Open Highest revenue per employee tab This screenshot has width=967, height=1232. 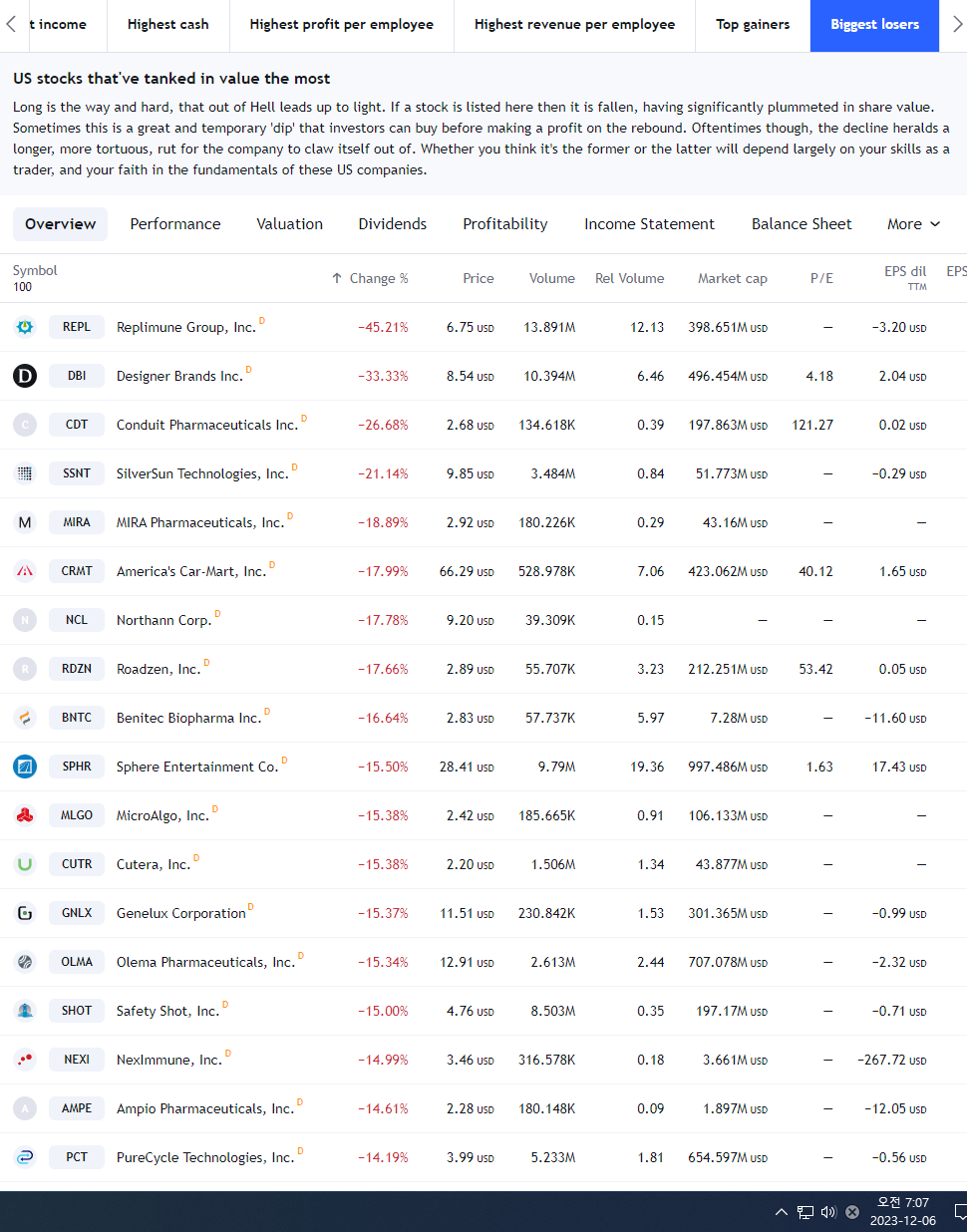(574, 25)
